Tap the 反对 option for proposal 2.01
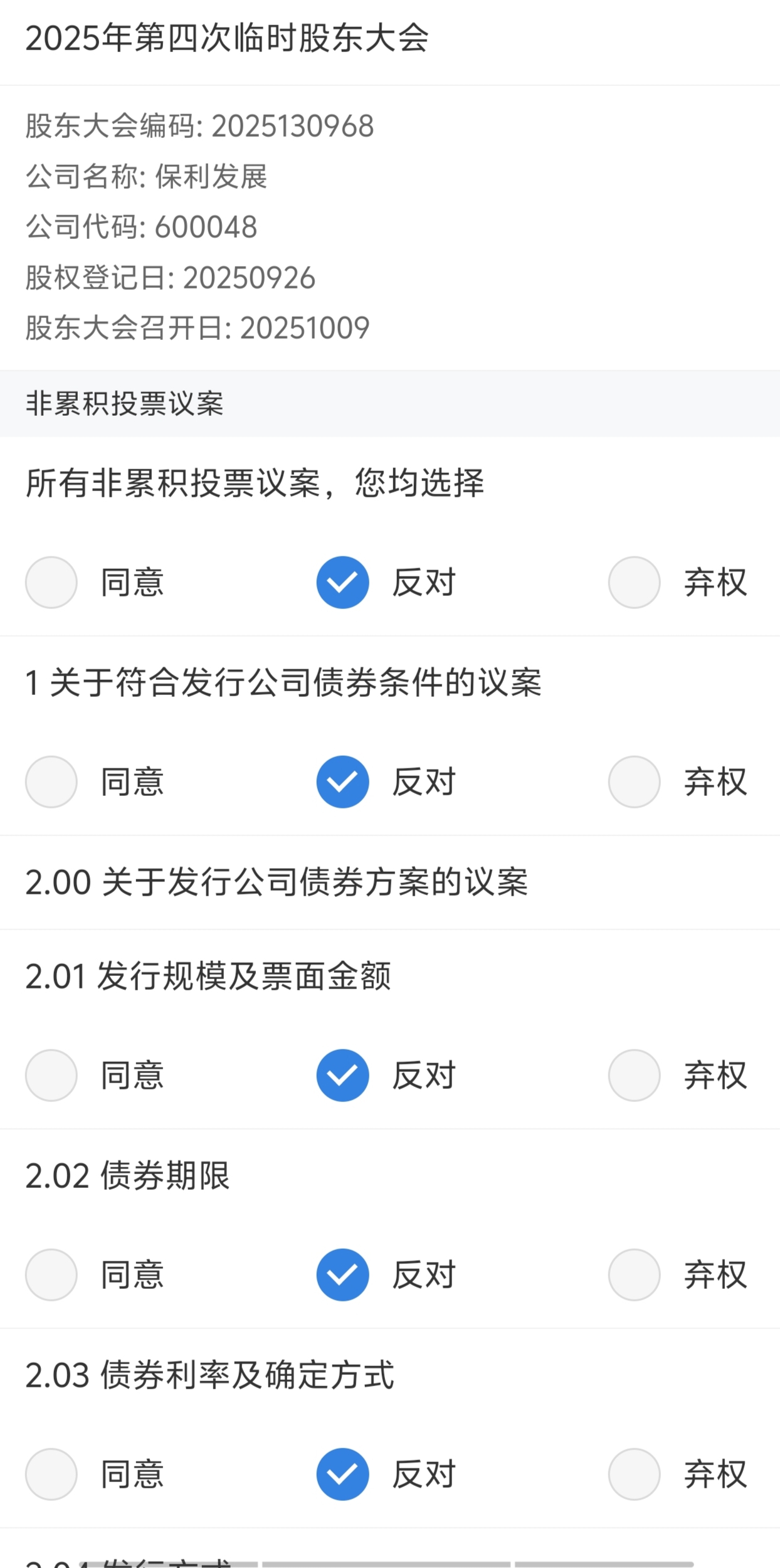 (342, 1075)
